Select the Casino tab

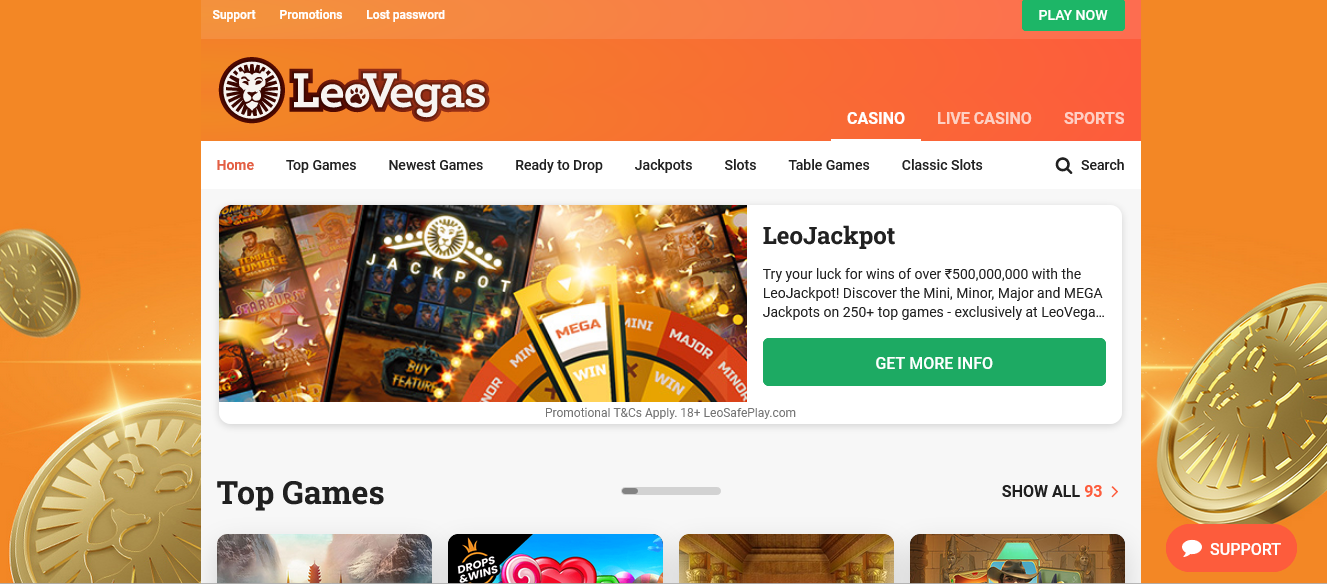click(x=876, y=118)
